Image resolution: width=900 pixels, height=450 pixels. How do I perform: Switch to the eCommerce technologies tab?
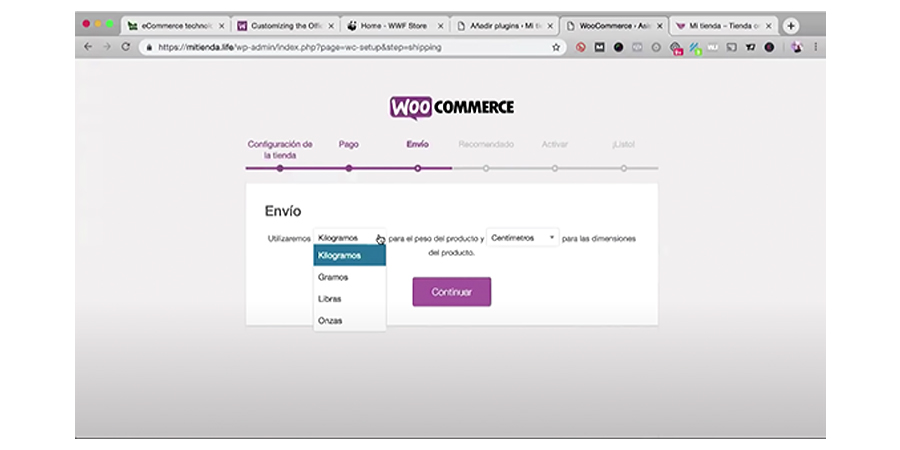[x=176, y=26]
